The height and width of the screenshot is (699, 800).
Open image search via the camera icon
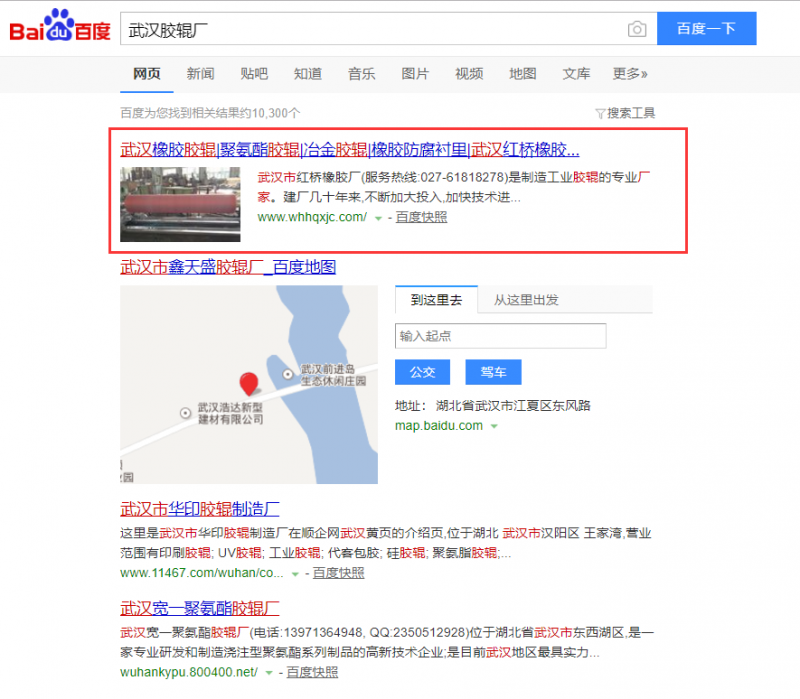pos(637,29)
